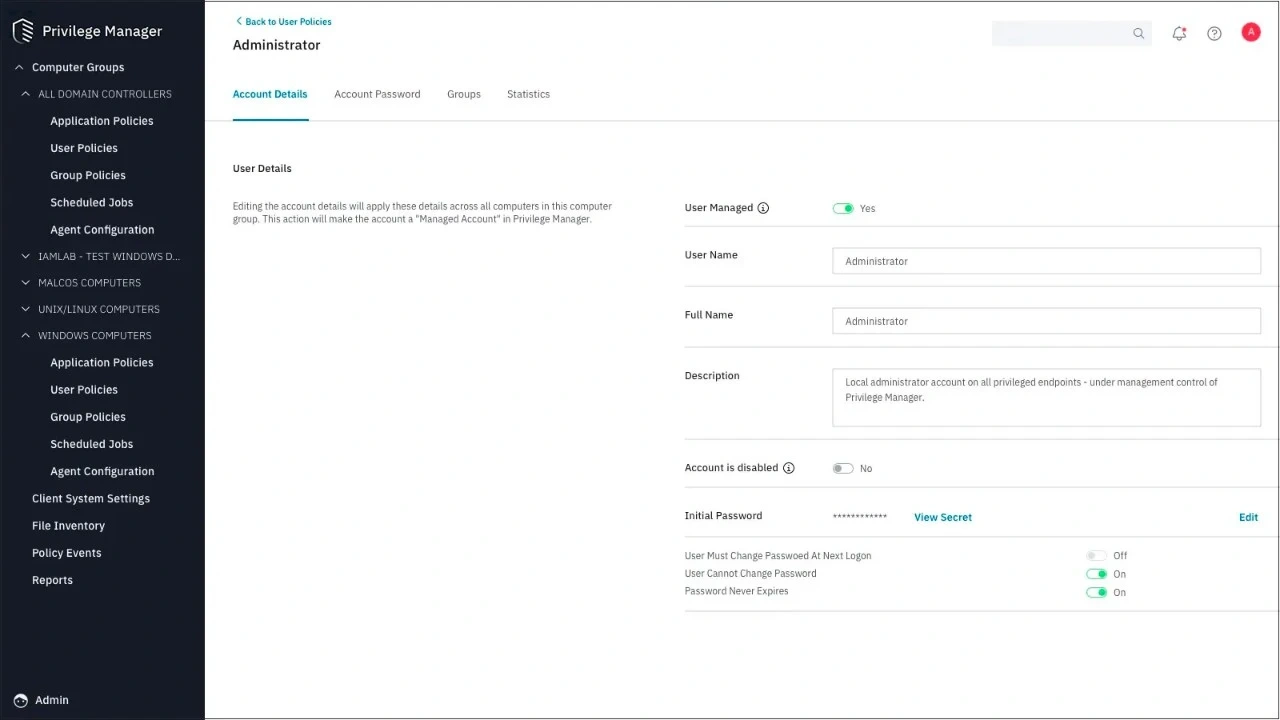
Task: Click the Privilege Manager logo icon
Action: tap(23, 31)
